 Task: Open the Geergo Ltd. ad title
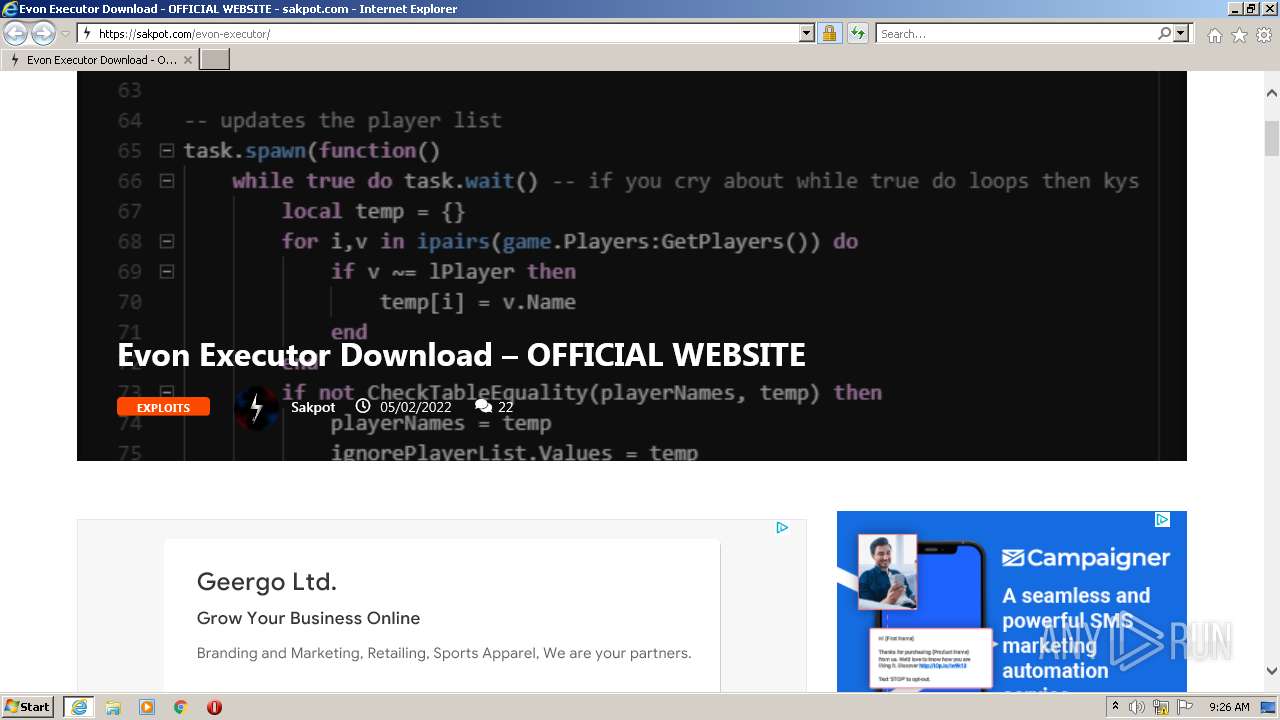click(266, 582)
